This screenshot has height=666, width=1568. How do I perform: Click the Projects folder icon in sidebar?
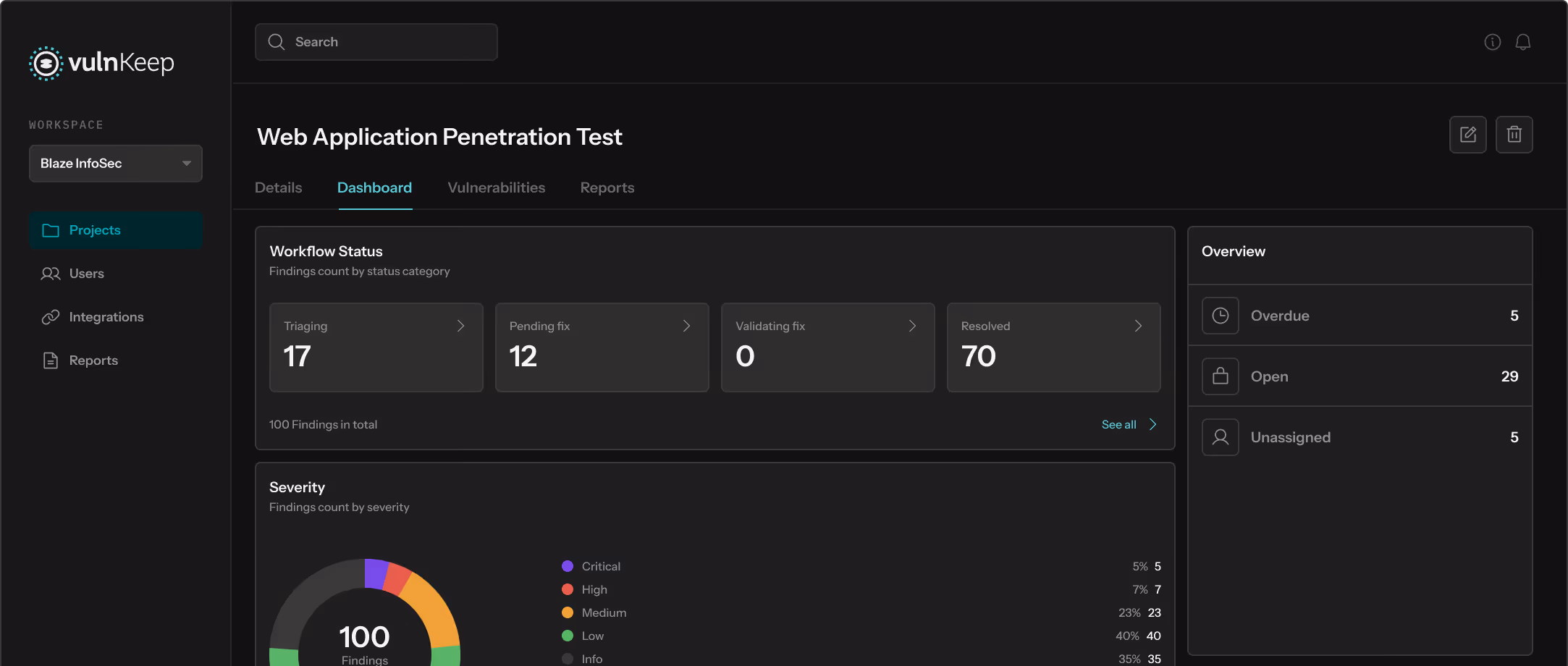pos(51,230)
